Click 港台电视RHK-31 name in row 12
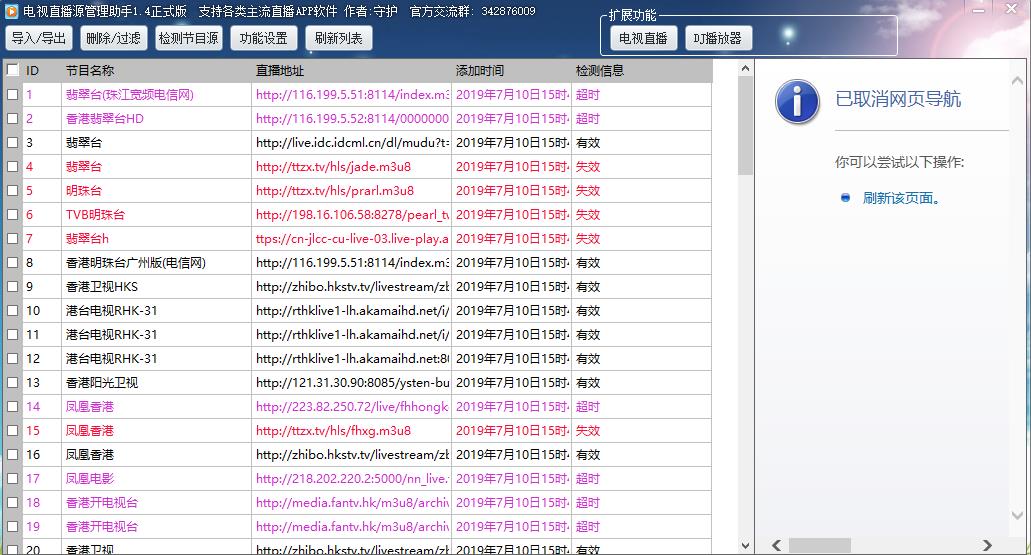This screenshot has height=555, width=1031. [x=111, y=358]
